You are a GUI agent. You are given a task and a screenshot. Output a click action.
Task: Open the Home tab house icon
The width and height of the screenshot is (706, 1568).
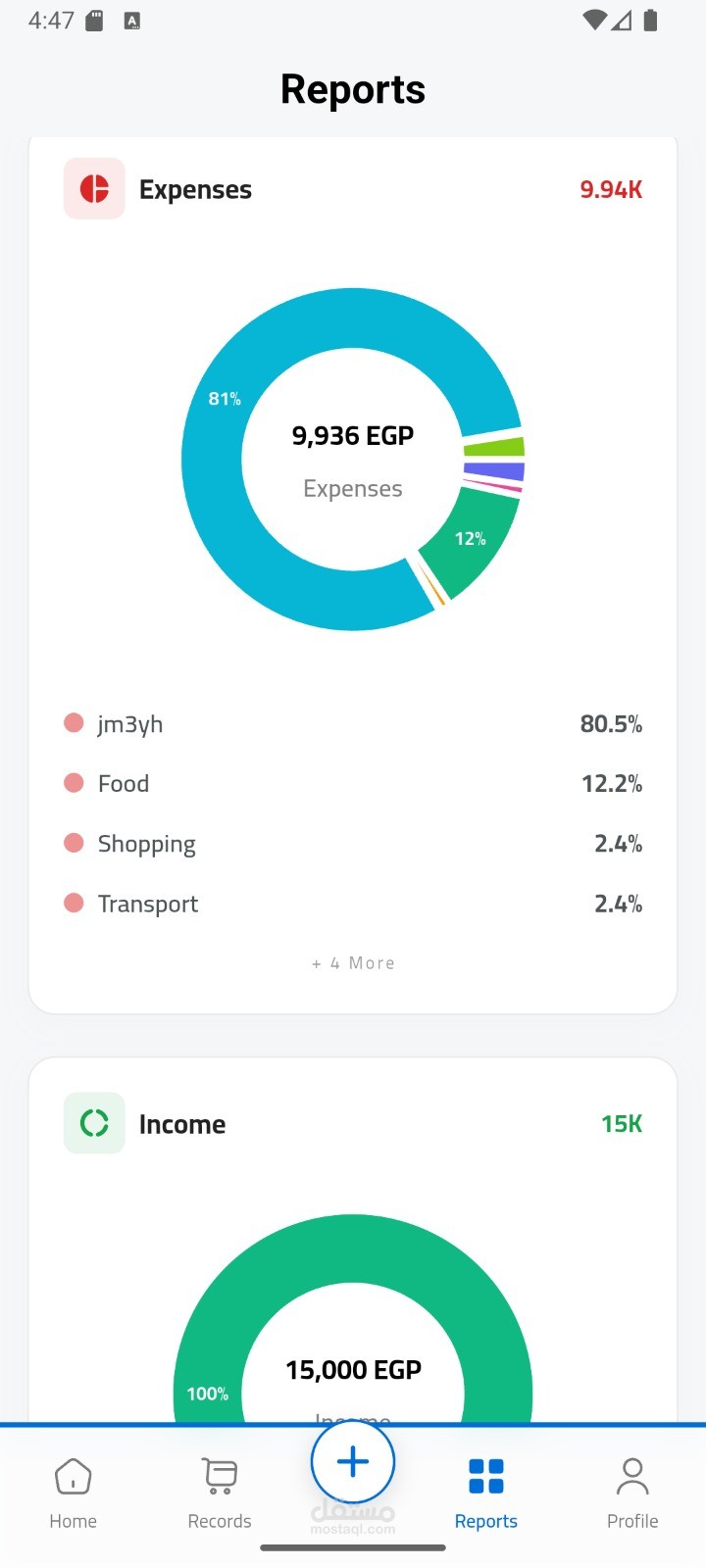(x=74, y=1477)
